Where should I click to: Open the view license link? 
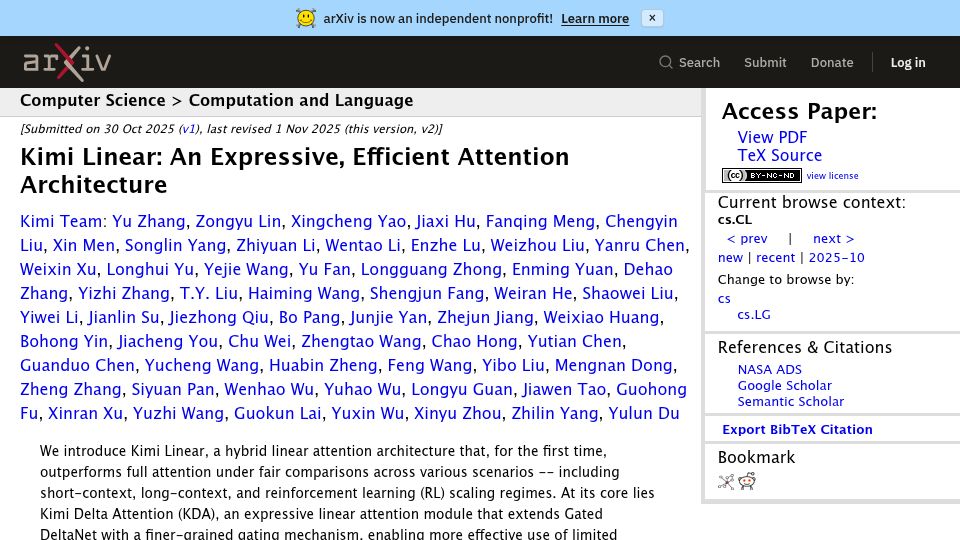tap(832, 176)
